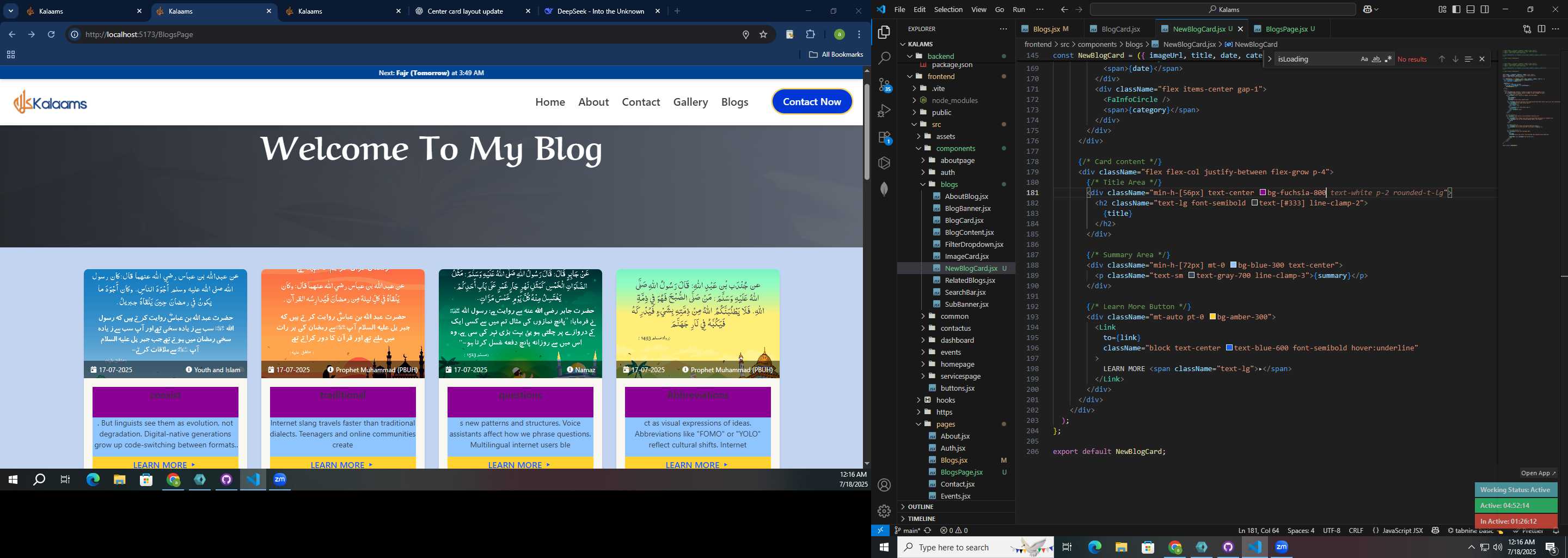
Task: Open the RelatedBlogs.jsx file in Explorer
Action: click(969, 280)
